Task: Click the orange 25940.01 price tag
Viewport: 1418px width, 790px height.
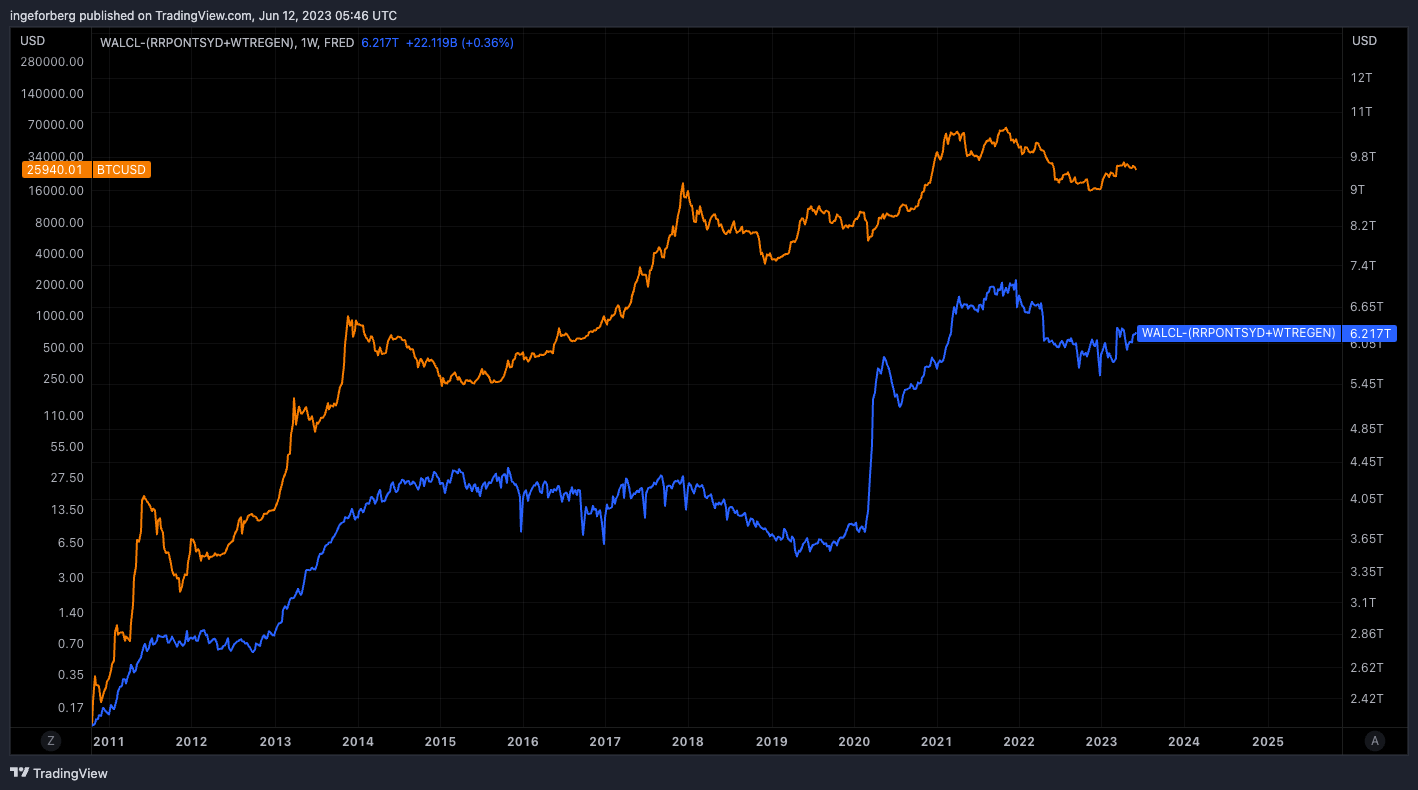Action: (54, 170)
